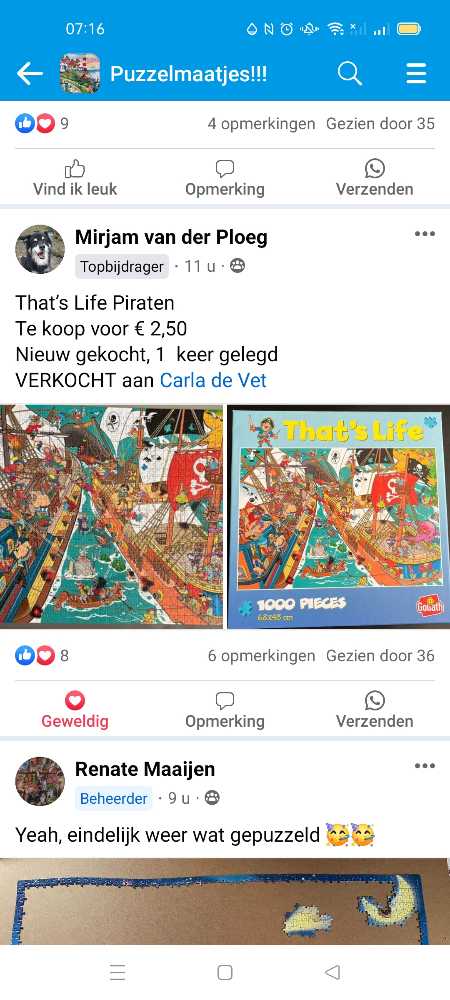View reactions count 8 on Mirjam's post
This screenshot has height=1000, width=450.
[x=42, y=656]
